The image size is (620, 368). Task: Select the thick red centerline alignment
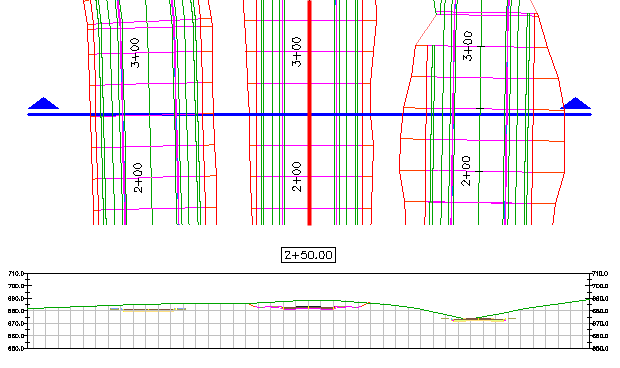click(310, 113)
